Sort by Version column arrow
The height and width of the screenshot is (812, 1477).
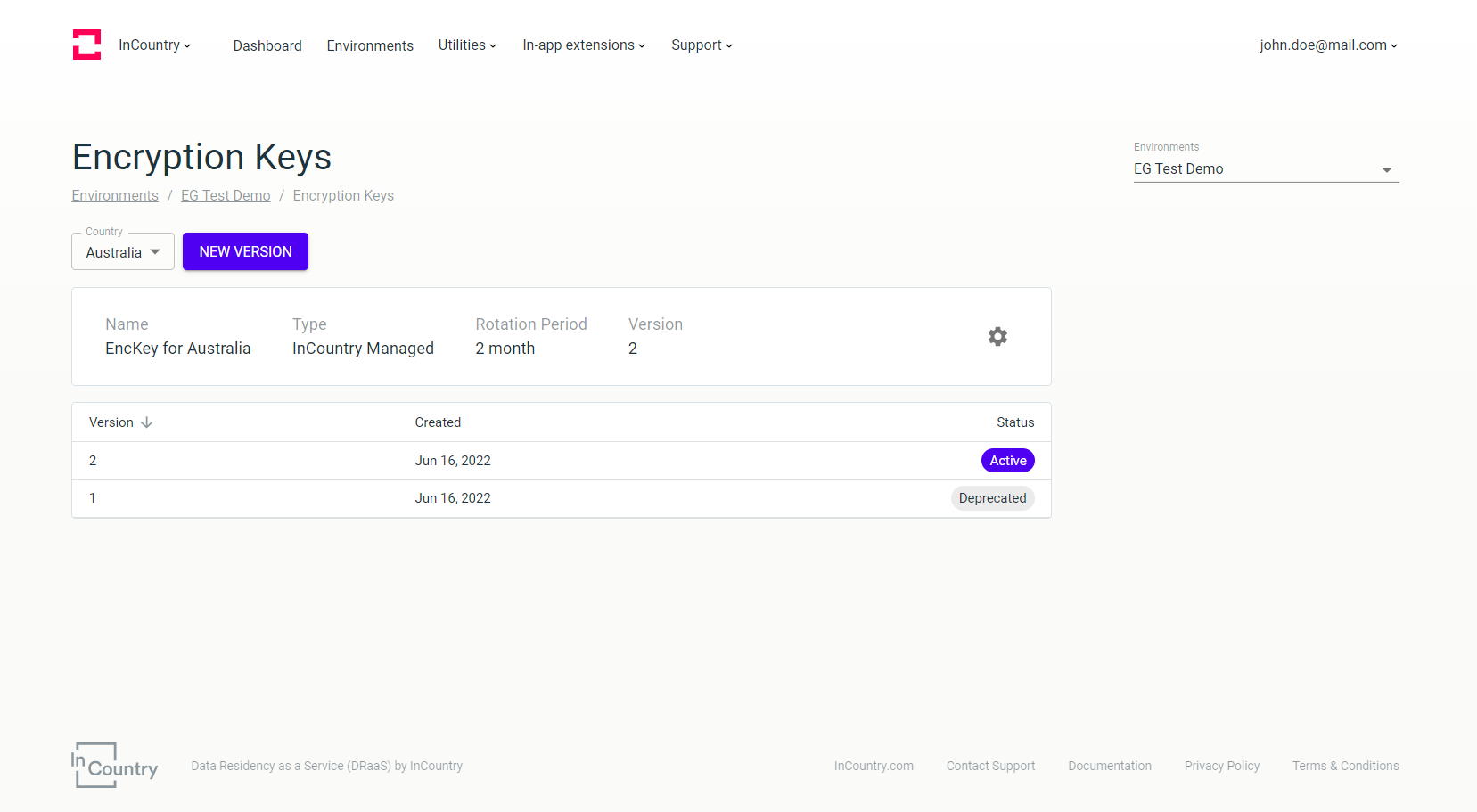147,422
